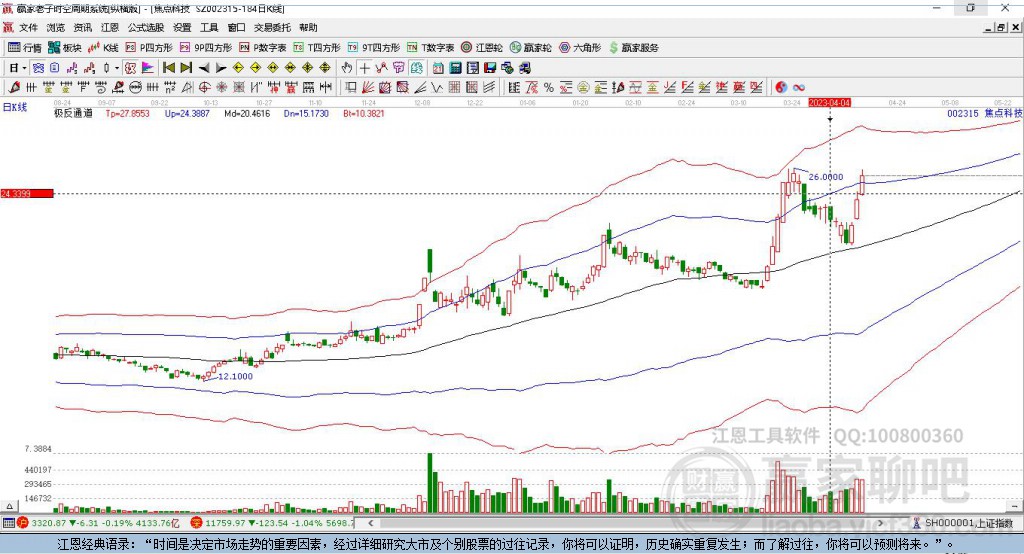
Task: Select the percent % retracement tool
Action: click(x=549, y=88)
